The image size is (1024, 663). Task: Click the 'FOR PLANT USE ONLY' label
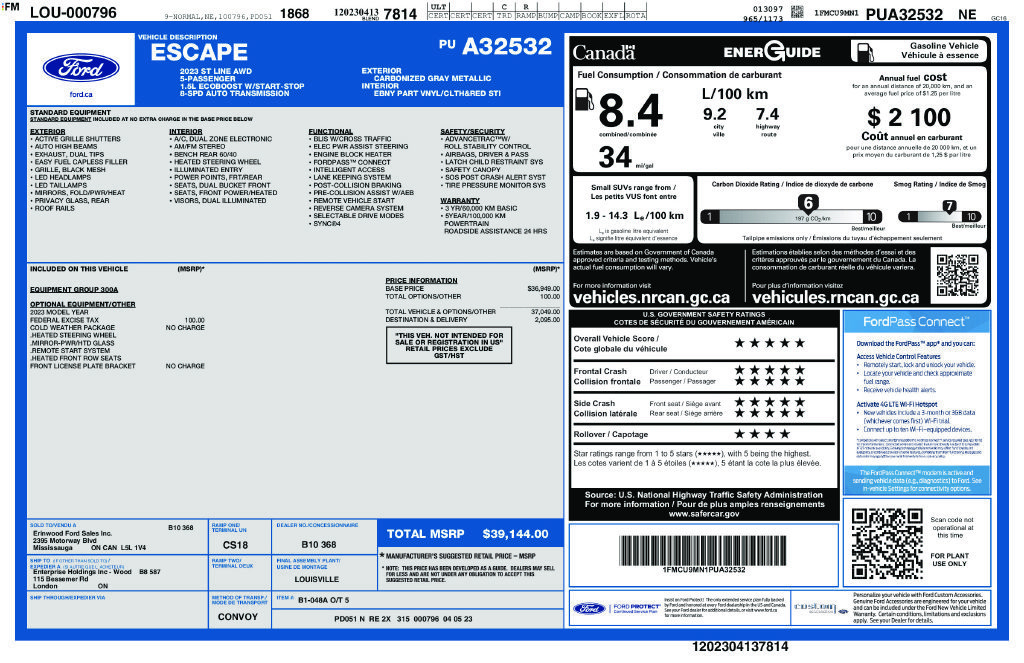[950, 559]
